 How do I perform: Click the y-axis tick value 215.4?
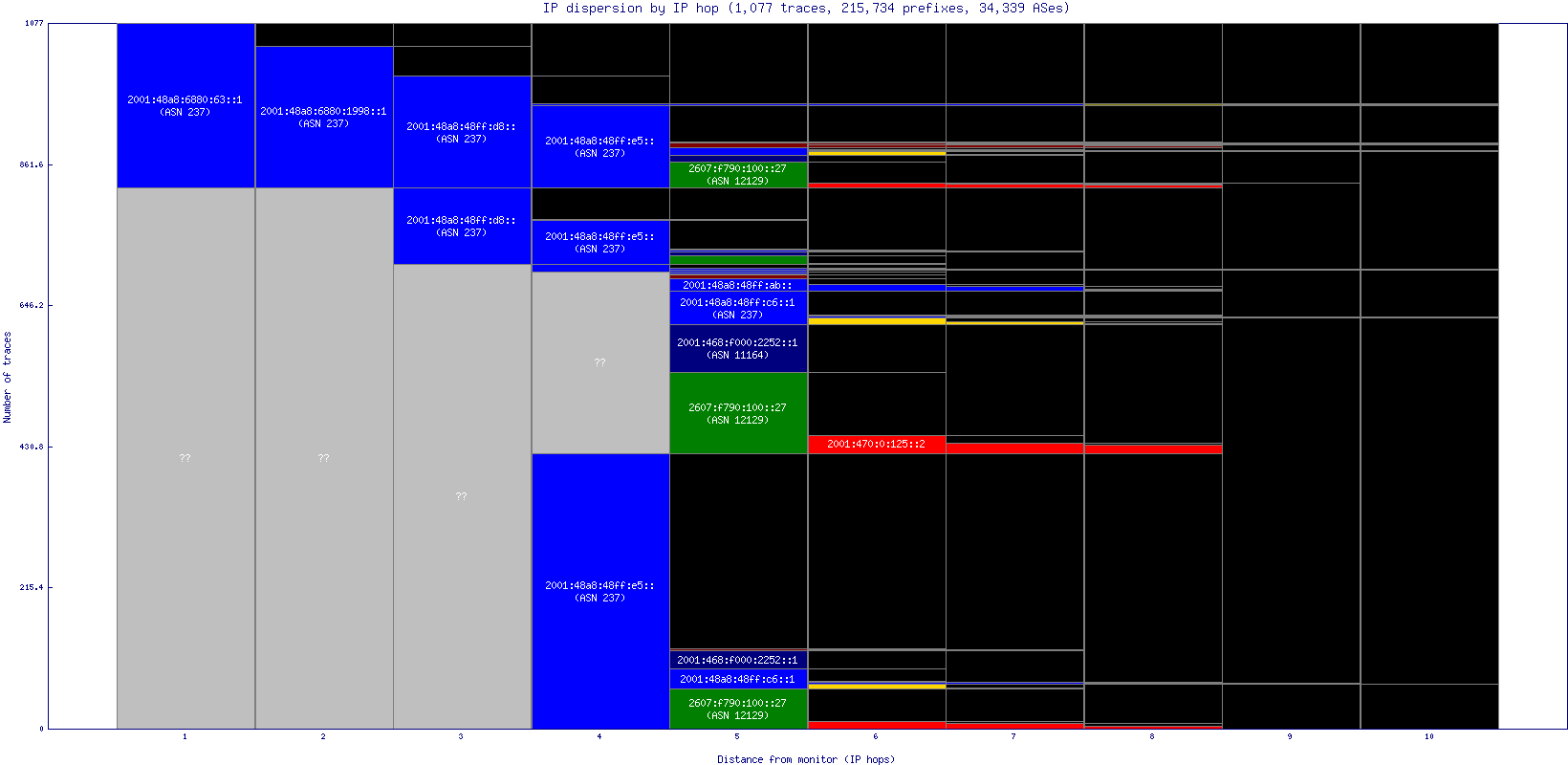33,587
